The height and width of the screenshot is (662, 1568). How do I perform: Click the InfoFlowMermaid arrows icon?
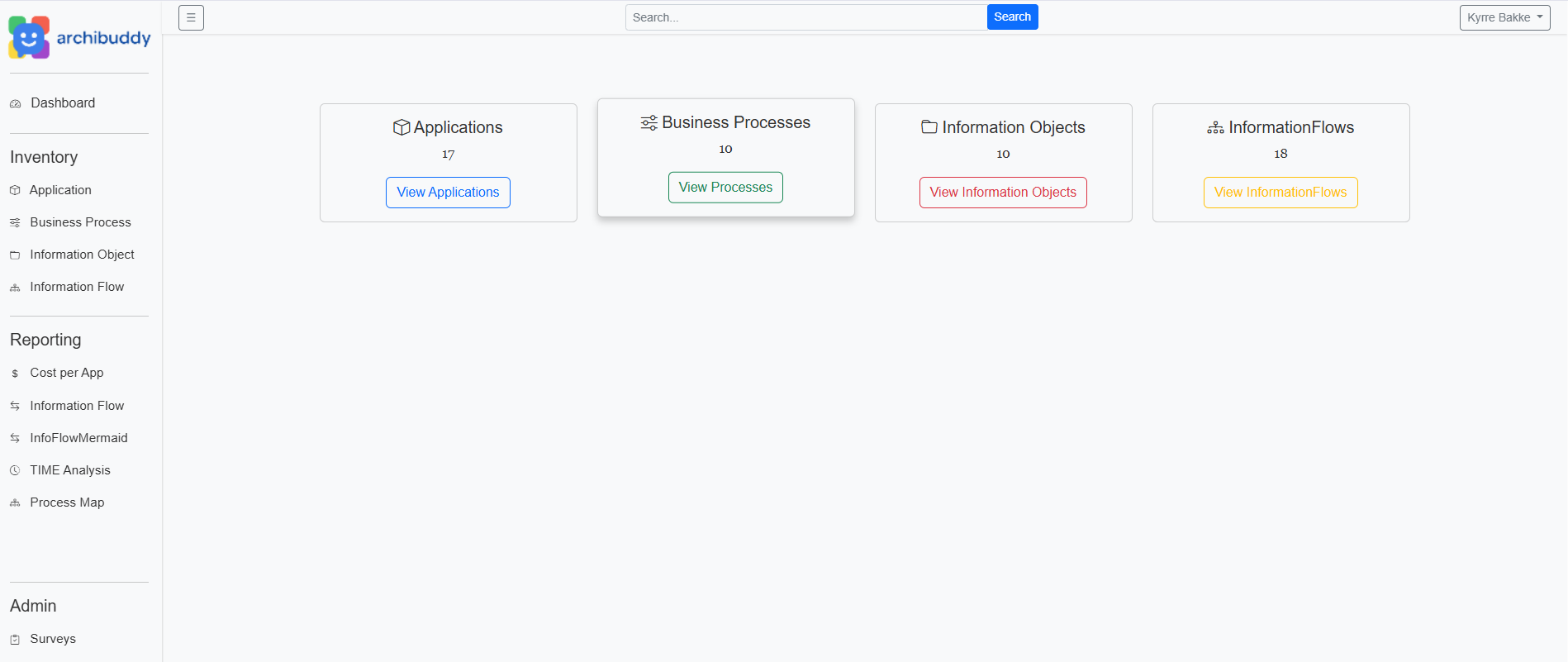point(15,438)
